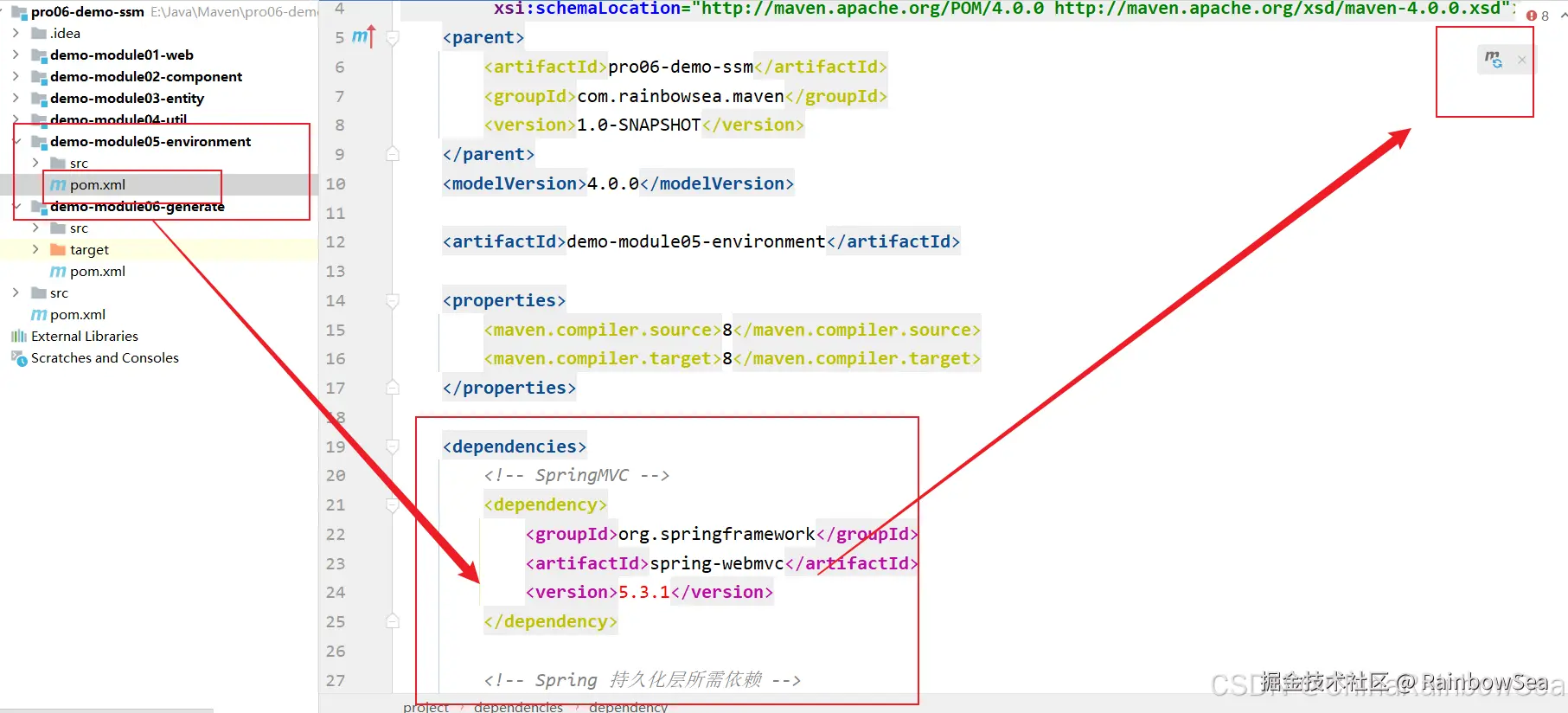Click the dependency breadcrumb at bottom

pos(628,707)
